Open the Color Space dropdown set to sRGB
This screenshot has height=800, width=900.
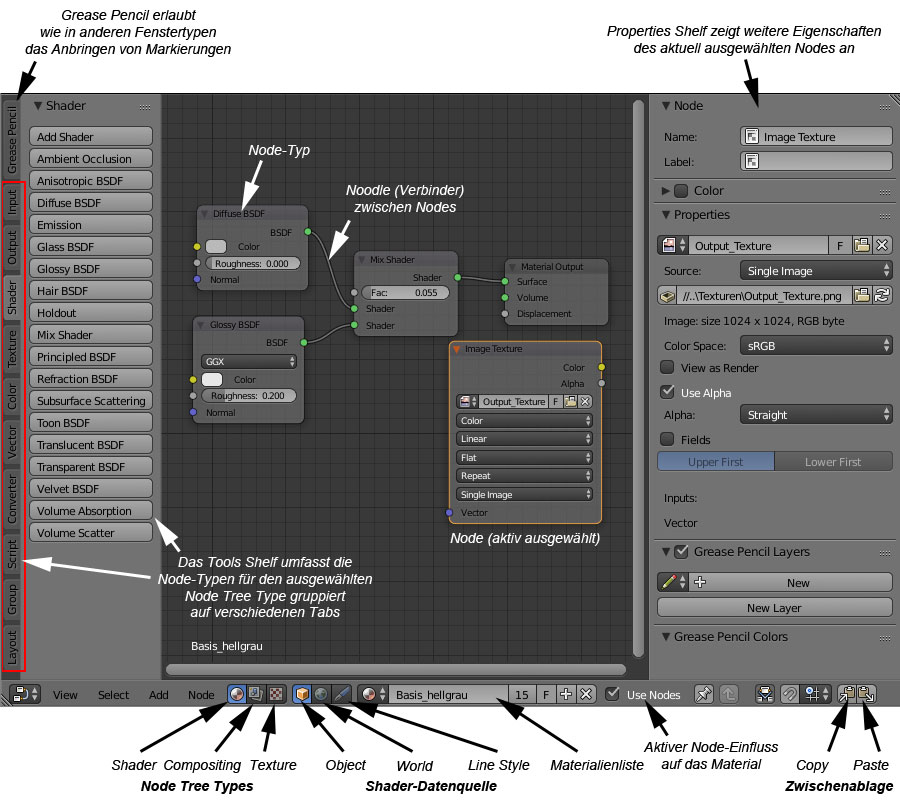point(815,344)
